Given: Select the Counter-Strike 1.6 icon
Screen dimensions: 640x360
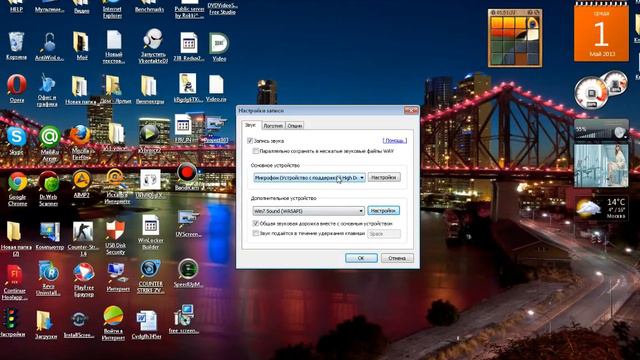Looking at the screenshot, I should (x=83, y=239).
